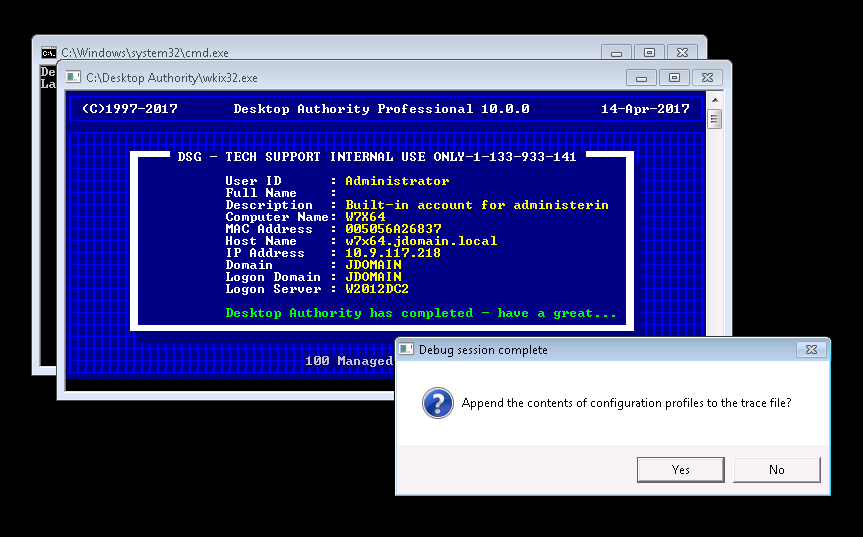Click No in Debug session complete dialog
This screenshot has height=537, width=863.
click(777, 469)
